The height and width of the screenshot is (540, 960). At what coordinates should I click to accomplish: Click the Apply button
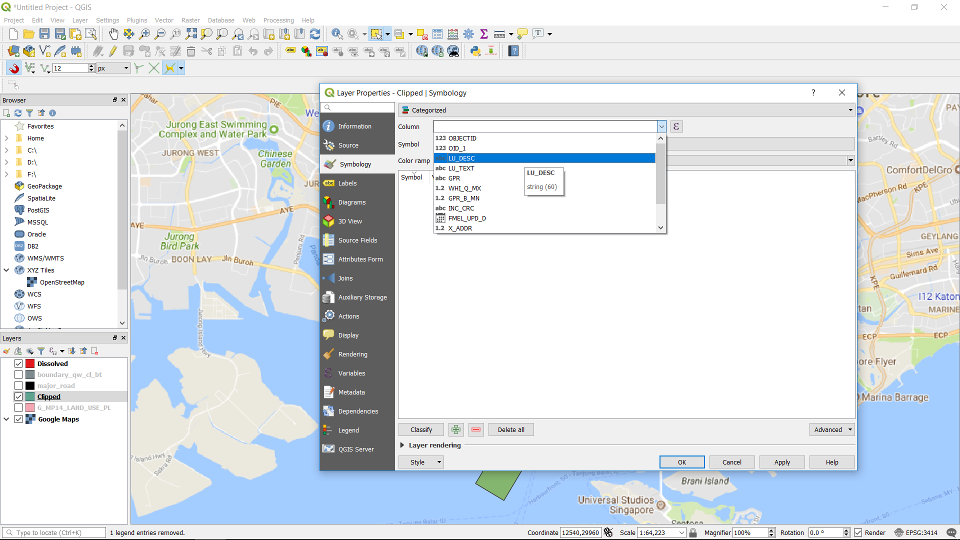pyautogui.click(x=782, y=462)
